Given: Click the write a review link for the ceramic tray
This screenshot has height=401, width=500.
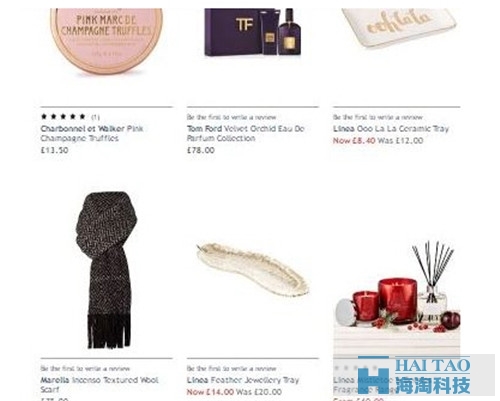Looking at the screenshot, I should point(378,117).
